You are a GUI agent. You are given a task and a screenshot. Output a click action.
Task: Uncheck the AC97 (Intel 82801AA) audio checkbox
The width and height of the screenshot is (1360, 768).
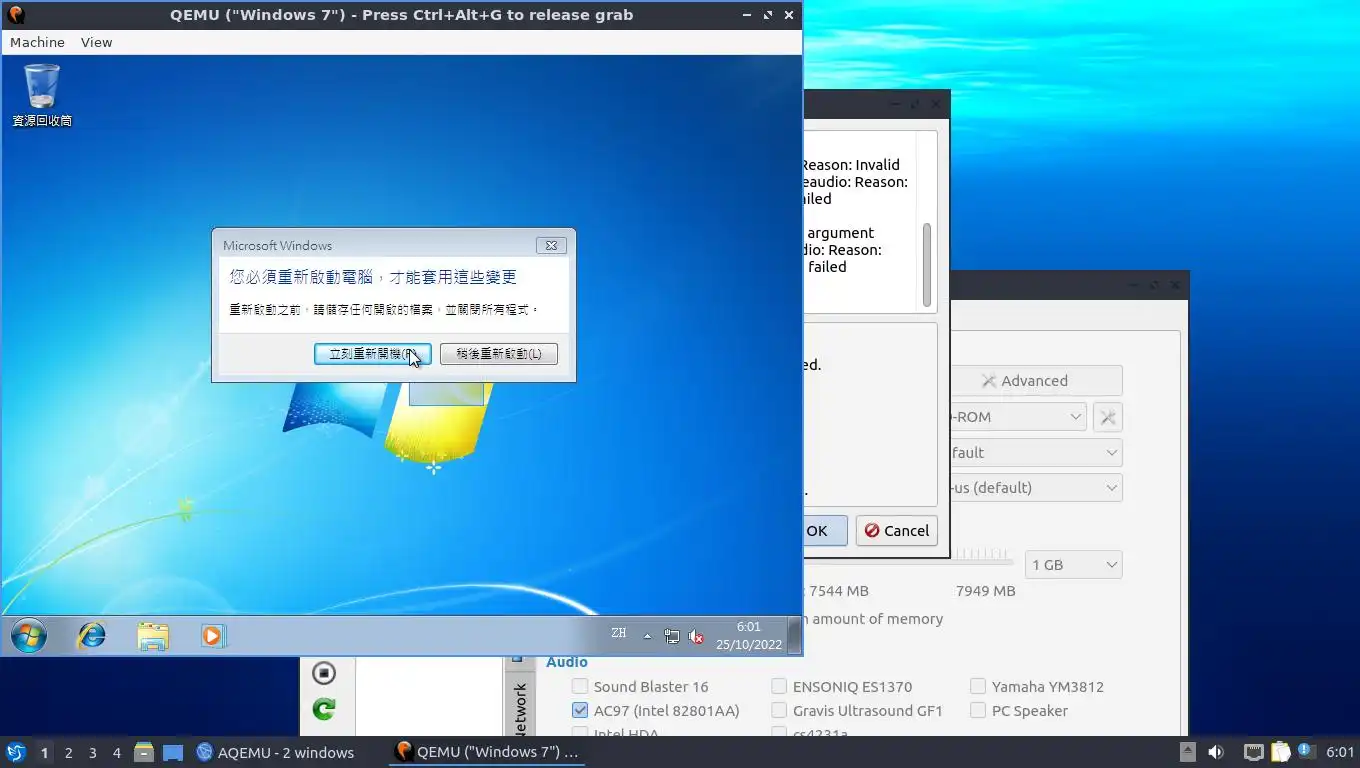coord(580,710)
